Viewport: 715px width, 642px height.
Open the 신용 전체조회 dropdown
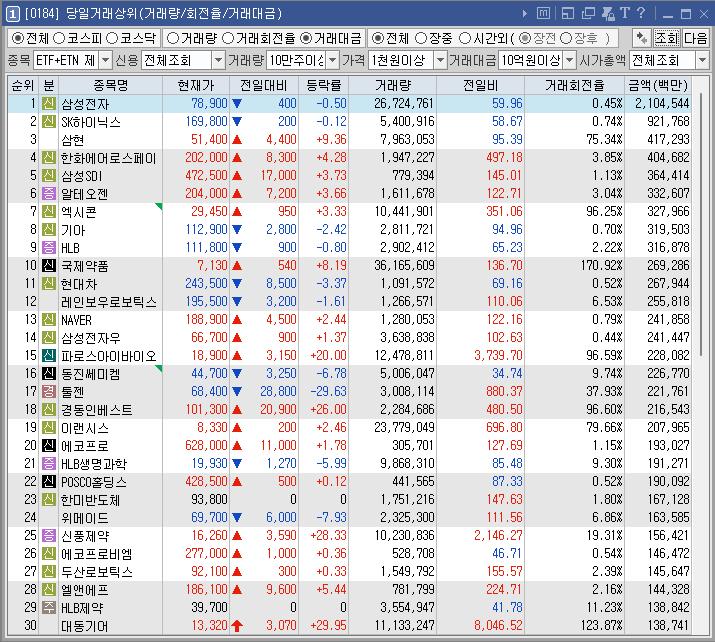[218, 60]
